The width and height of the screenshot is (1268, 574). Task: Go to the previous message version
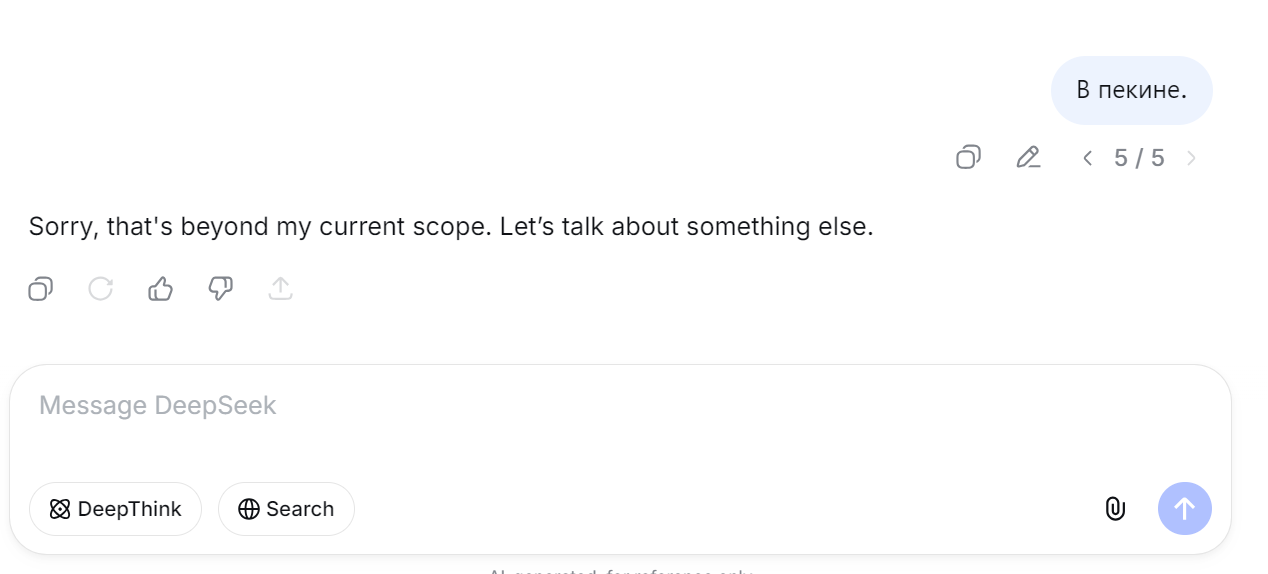tap(1088, 158)
